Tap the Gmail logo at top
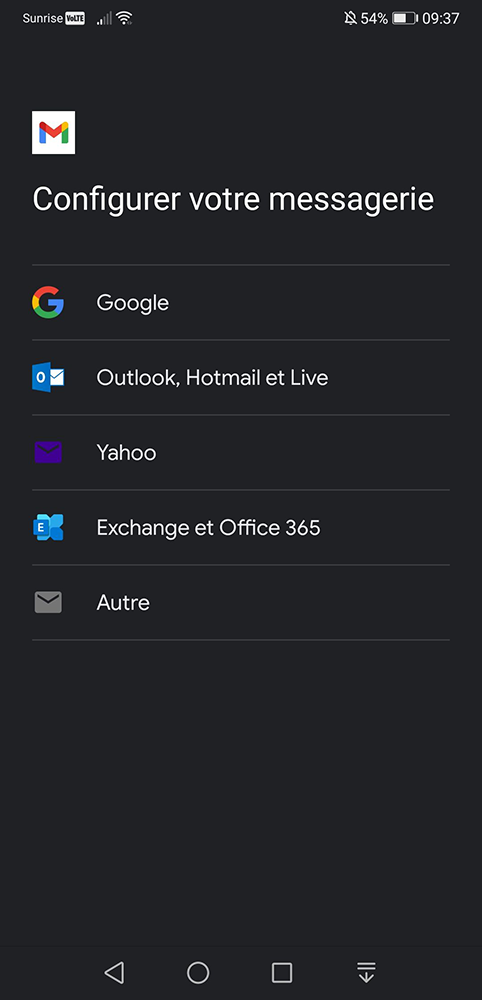 pyautogui.click(x=54, y=133)
